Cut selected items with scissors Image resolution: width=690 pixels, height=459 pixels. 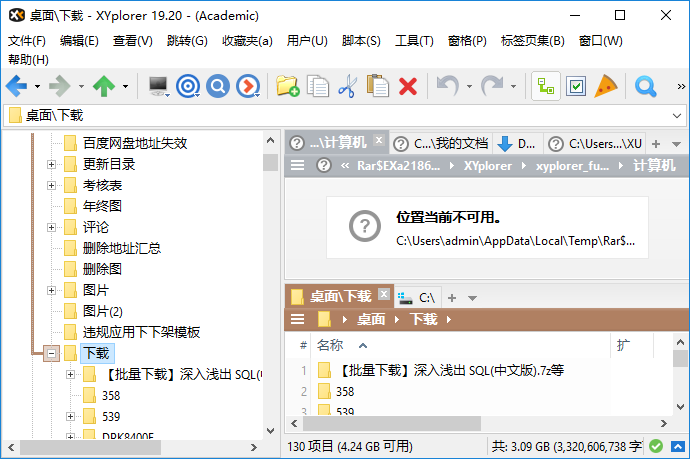348,86
